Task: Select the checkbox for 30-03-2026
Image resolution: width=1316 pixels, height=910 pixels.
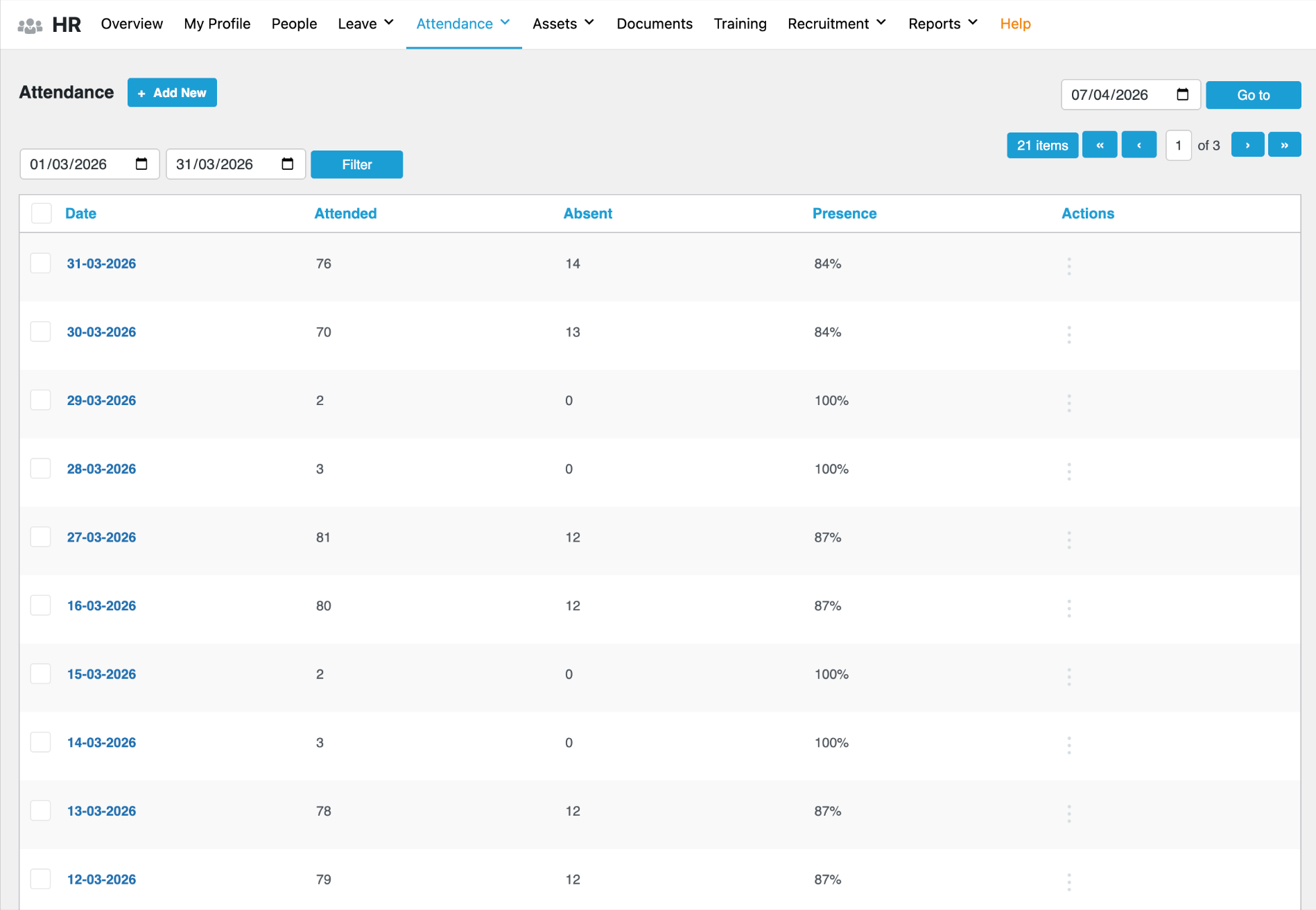Action: click(41, 332)
